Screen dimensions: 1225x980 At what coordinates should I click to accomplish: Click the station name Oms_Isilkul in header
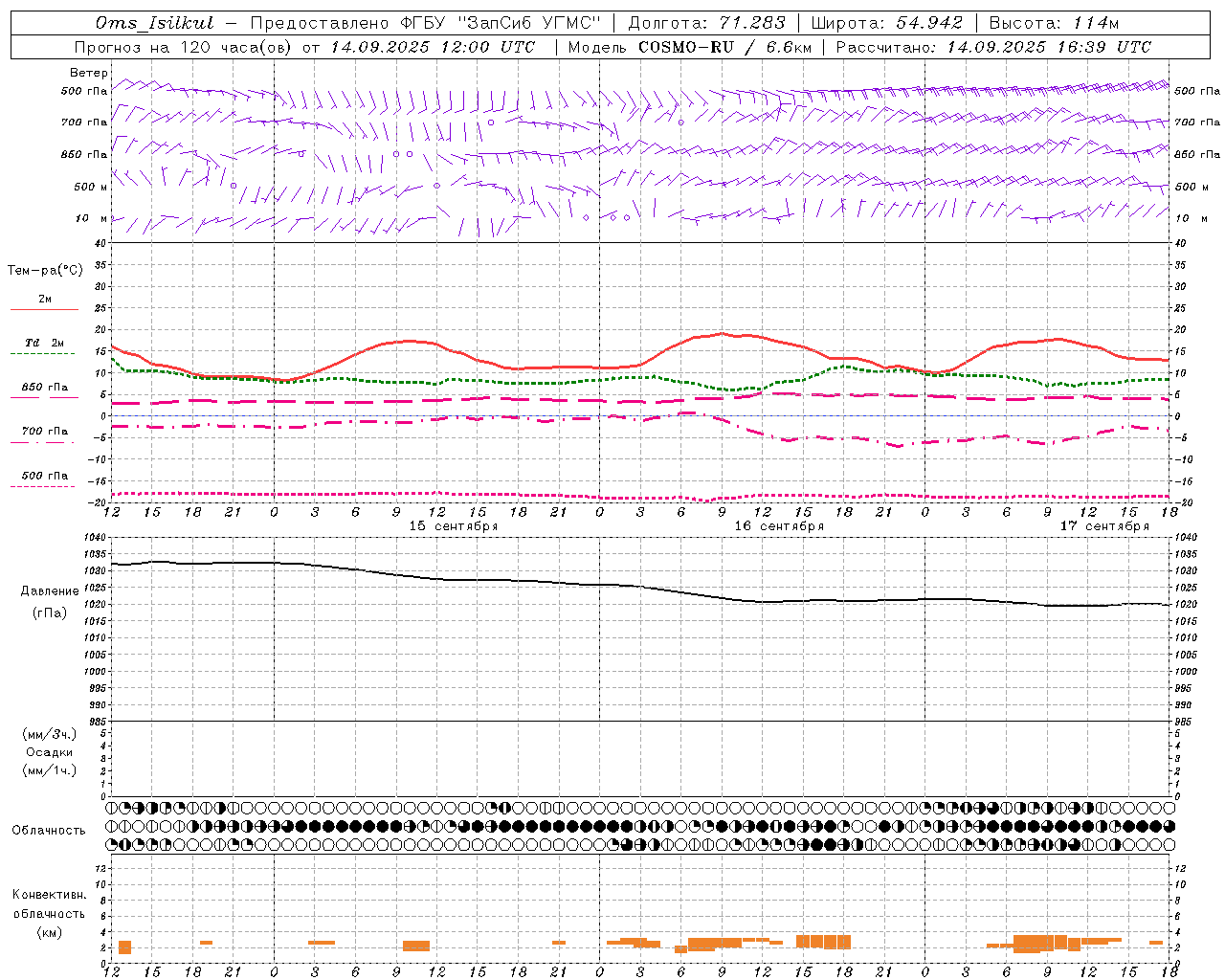[x=154, y=23]
